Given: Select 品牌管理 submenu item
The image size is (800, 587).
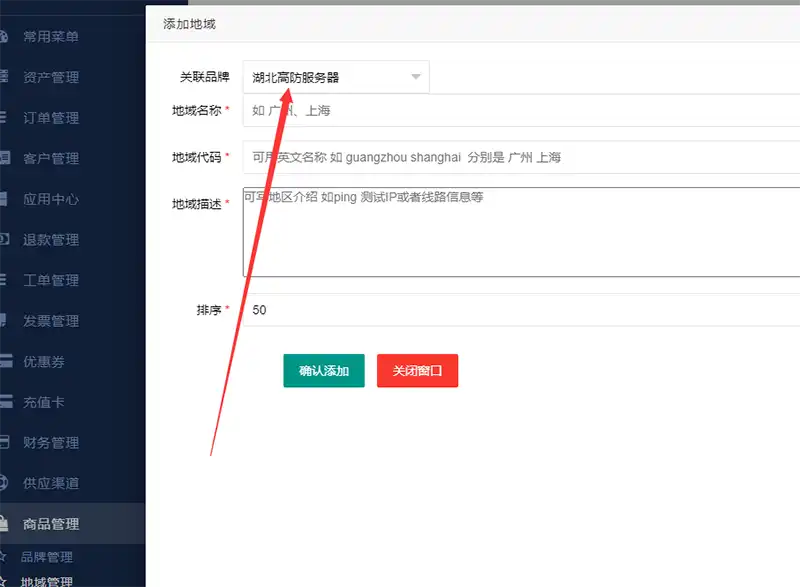Looking at the screenshot, I should pyautogui.click(x=47, y=557).
